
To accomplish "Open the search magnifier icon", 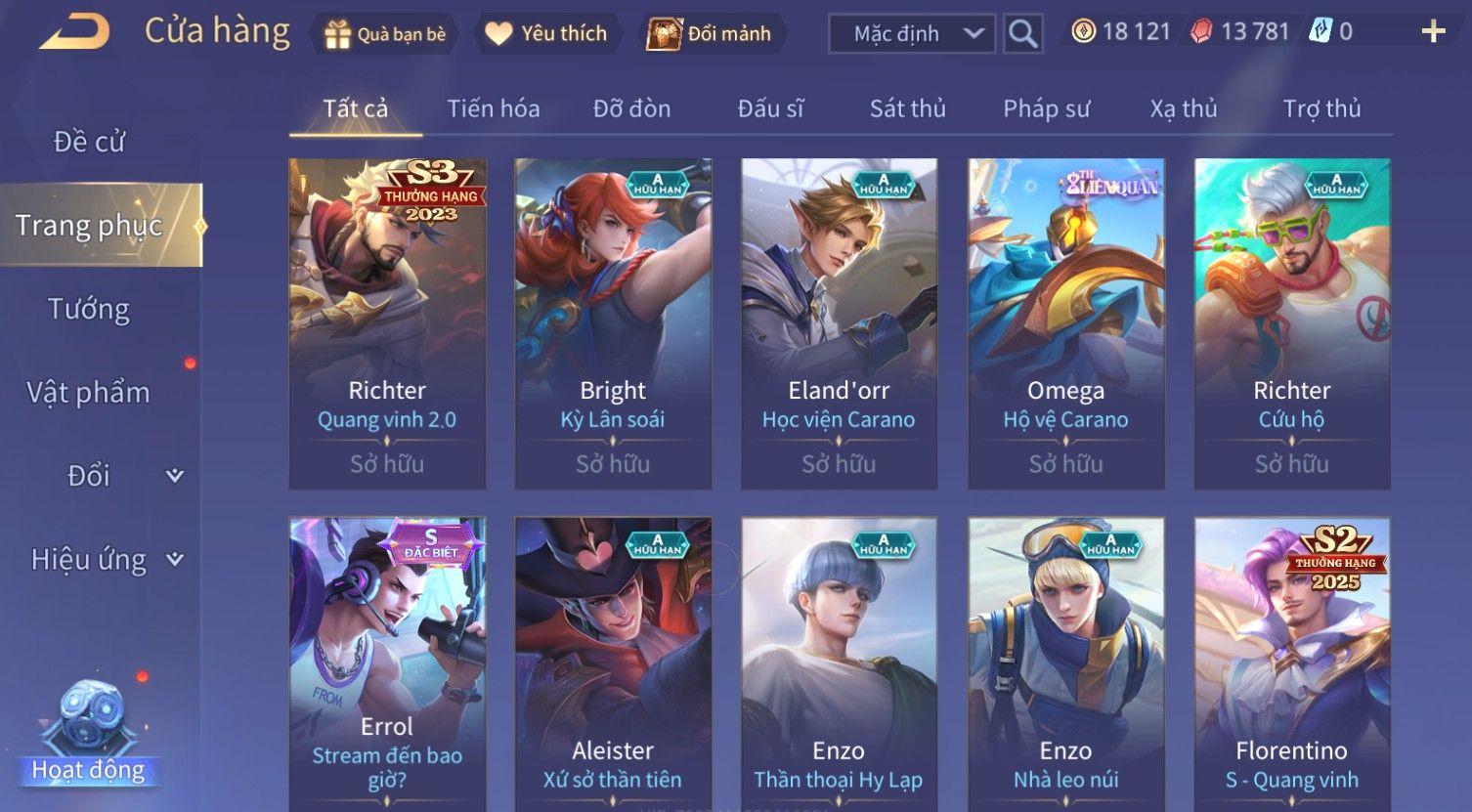I will coord(1022,34).
